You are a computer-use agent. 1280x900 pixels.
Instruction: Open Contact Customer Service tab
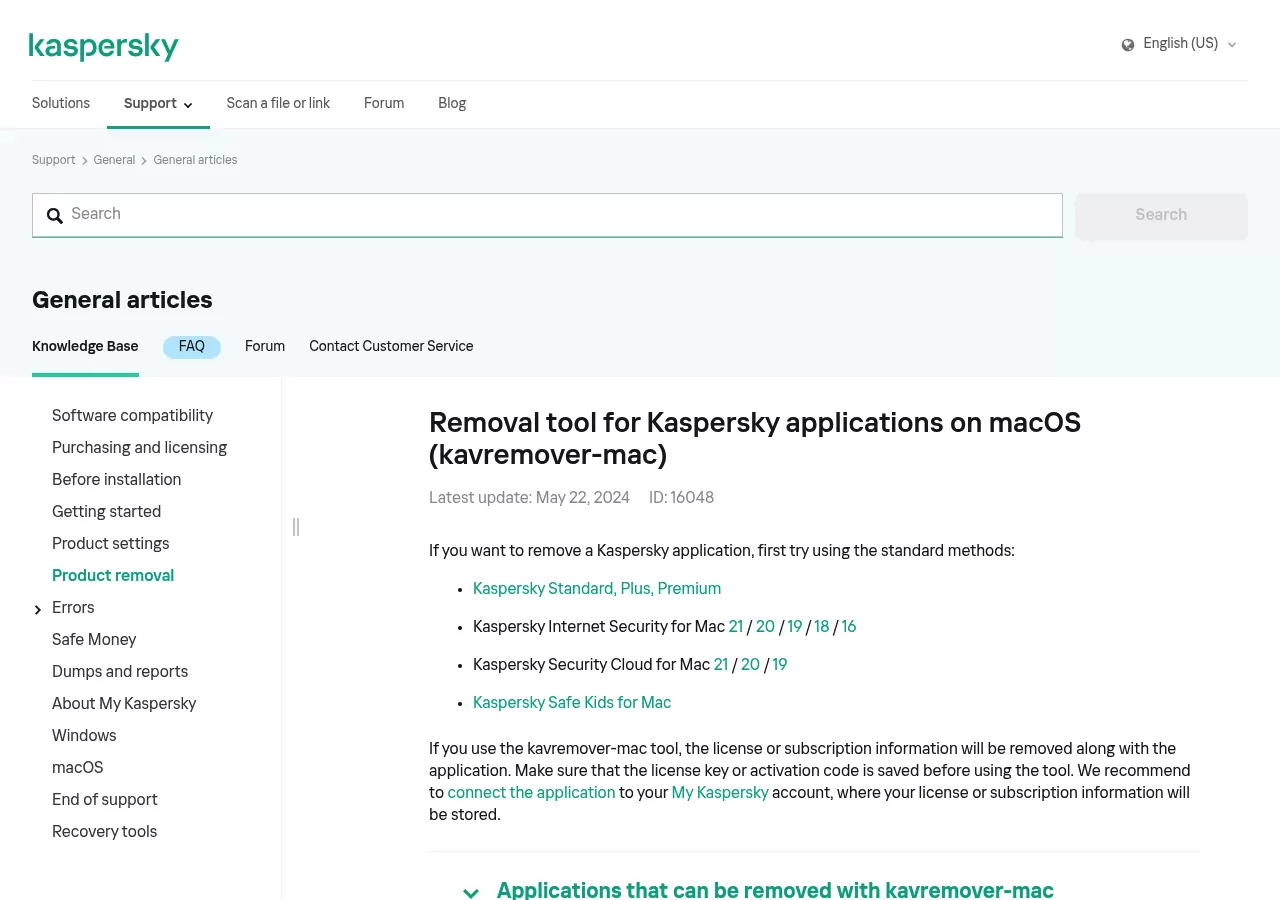point(391,347)
